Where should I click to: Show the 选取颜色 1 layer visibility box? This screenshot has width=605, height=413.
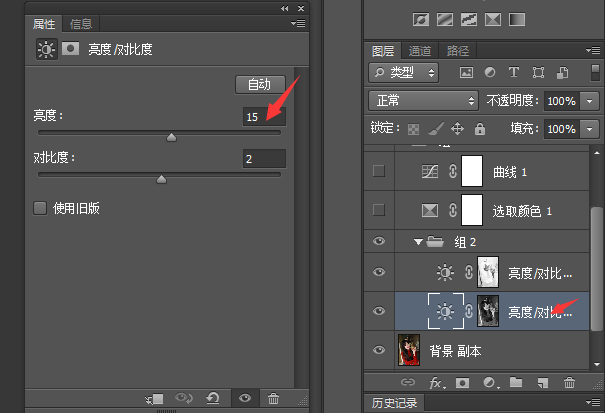[379, 210]
